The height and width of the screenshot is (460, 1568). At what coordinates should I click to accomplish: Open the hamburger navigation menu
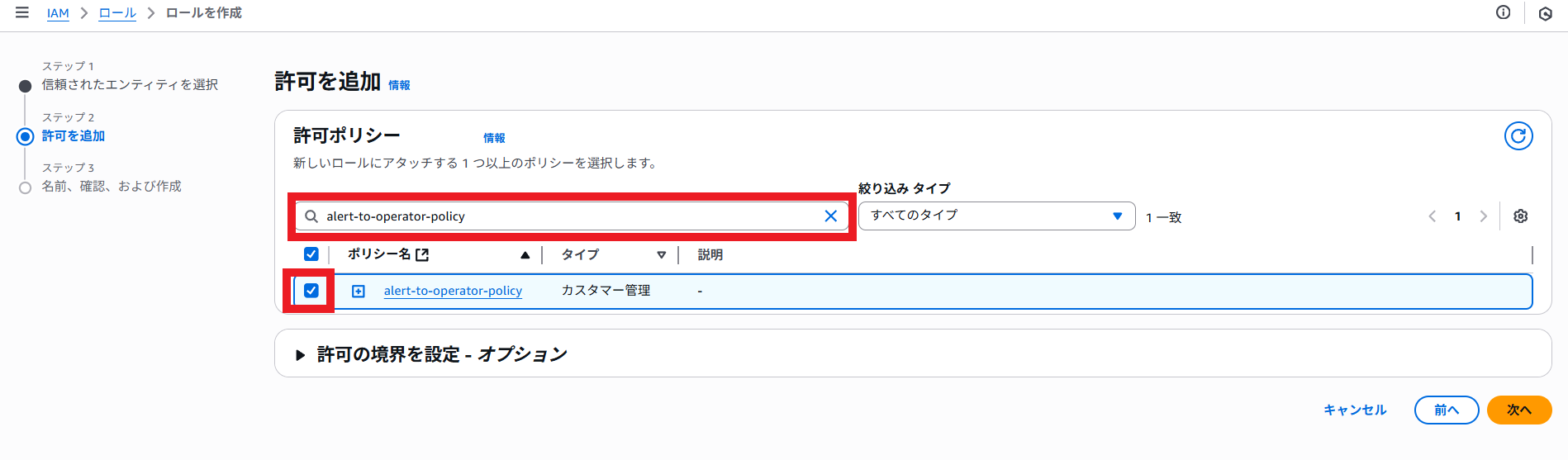tap(22, 12)
